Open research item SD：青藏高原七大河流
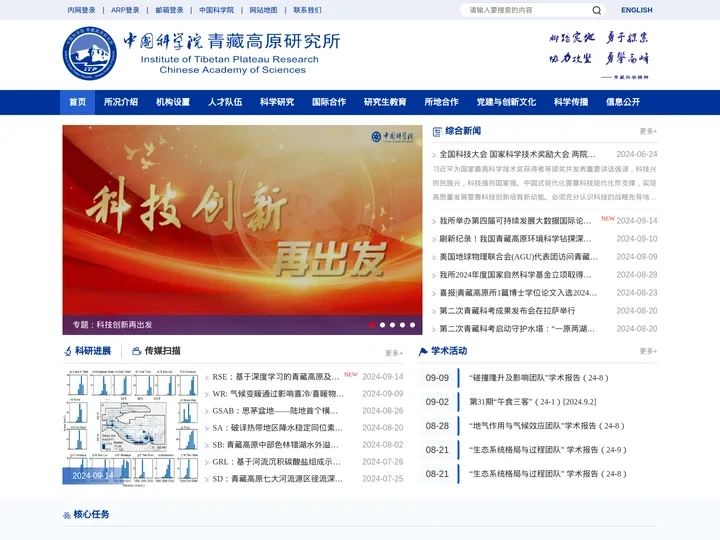The height and width of the screenshot is (540, 720). (277, 479)
